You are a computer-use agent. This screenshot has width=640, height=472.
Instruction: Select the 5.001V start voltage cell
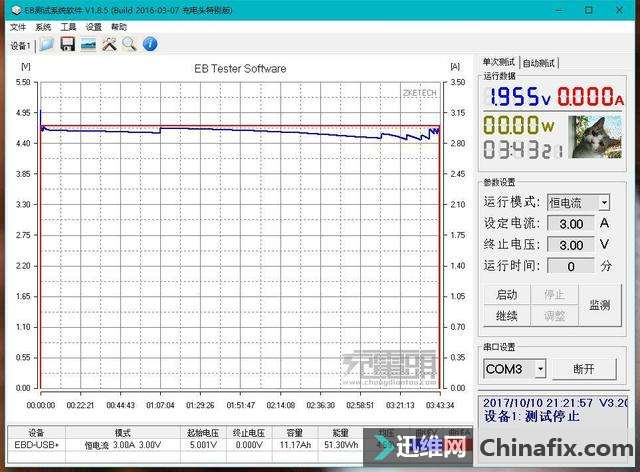pyautogui.click(x=203, y=445)
